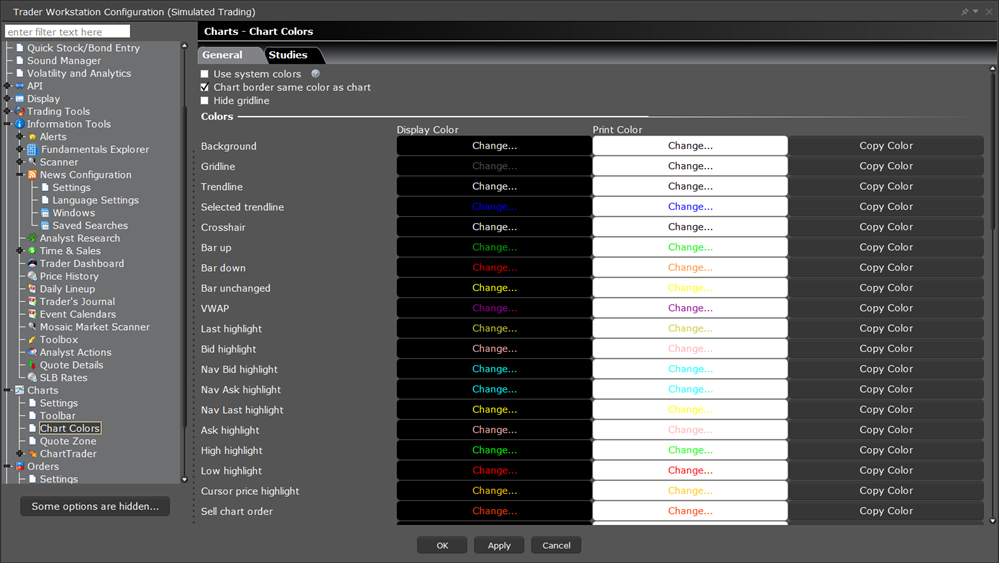
Task: Open Volatility and Analytics page
Action: [79, 73]
